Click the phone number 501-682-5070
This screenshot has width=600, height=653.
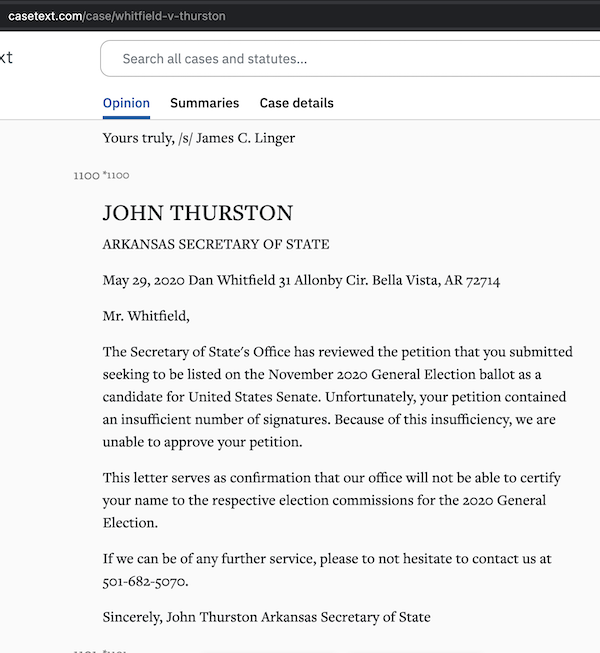coord(145,581)
